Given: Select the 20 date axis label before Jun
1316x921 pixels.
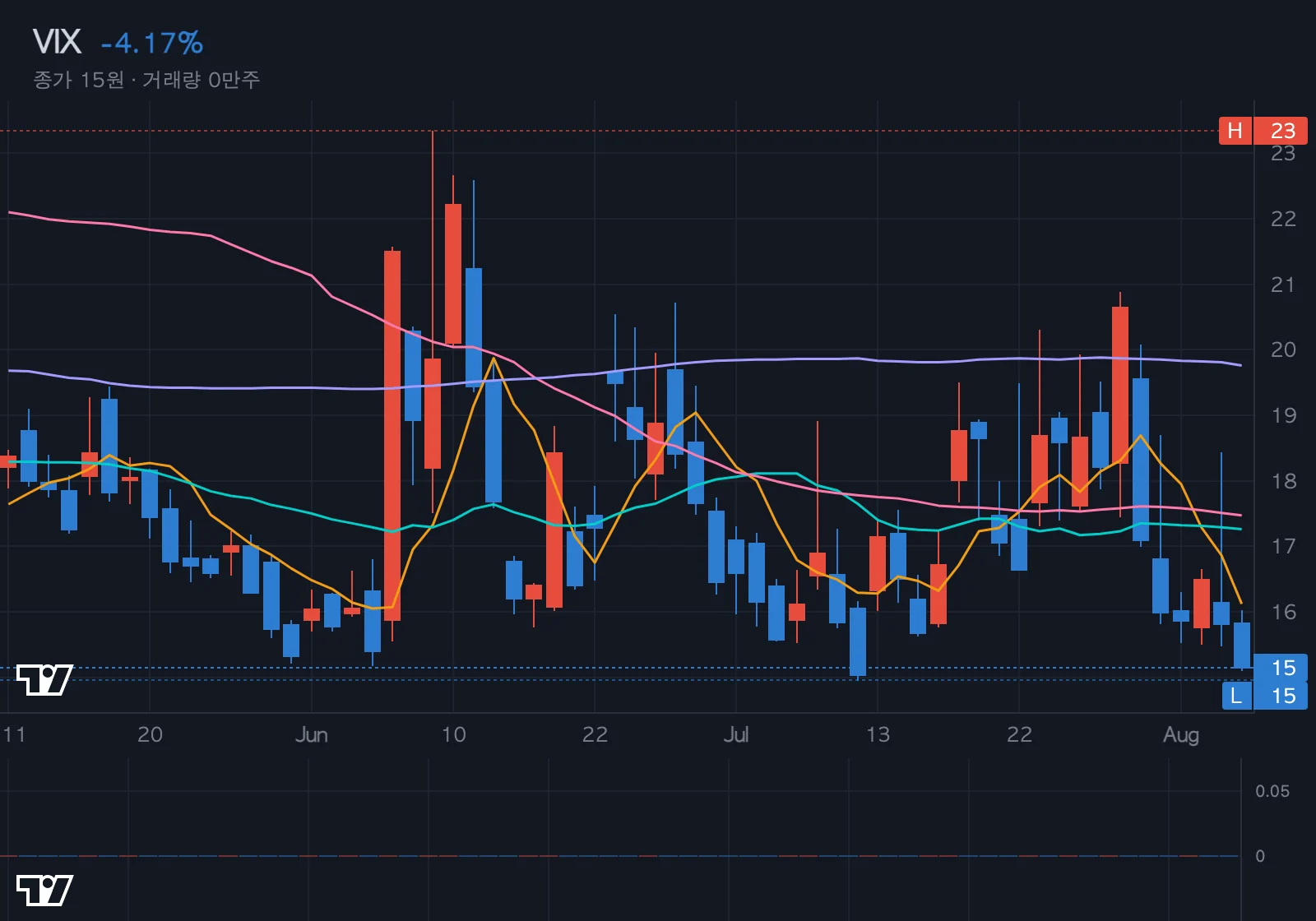Looking at the screenshot, I should [x=150, y=734].
